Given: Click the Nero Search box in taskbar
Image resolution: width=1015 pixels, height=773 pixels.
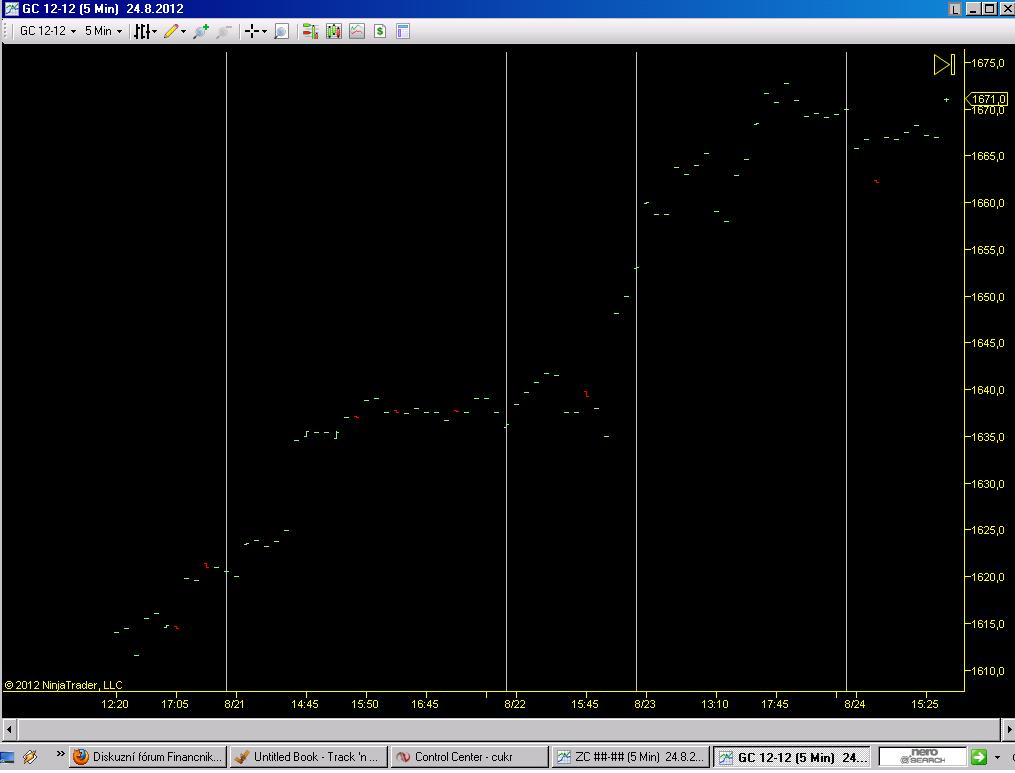Looking at the screenshot, I should click(923, 756).
